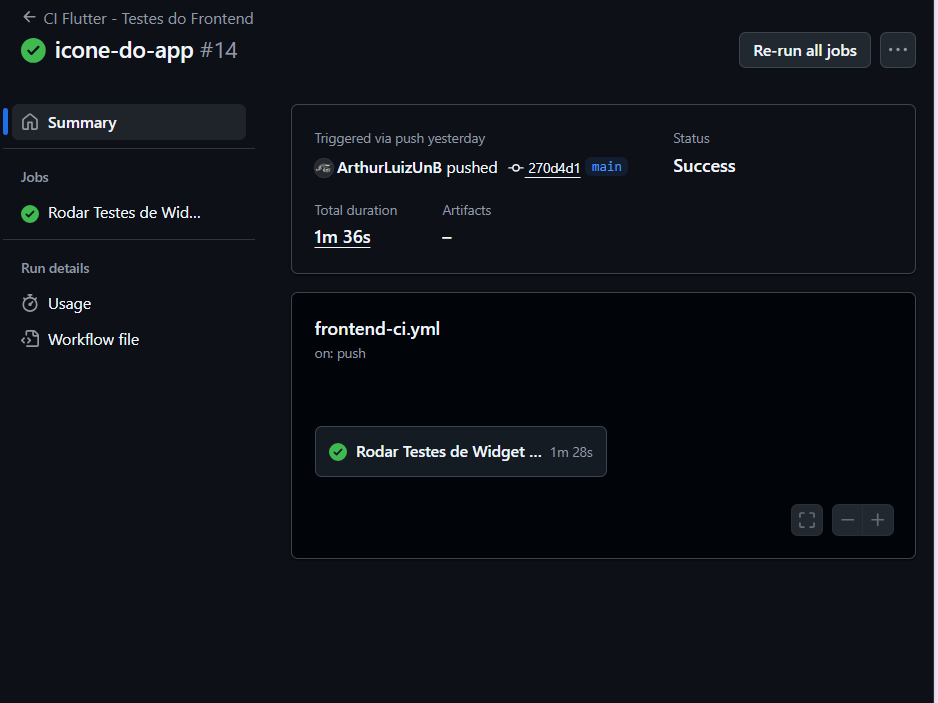Click the zoom in plus control

[x=878, y=520]
